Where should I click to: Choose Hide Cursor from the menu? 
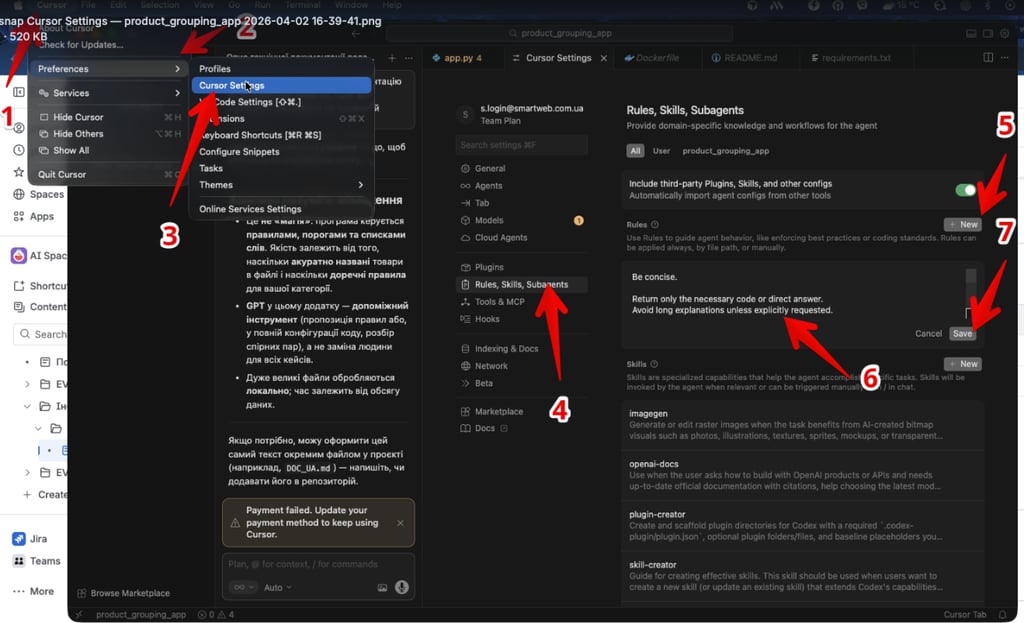click(108, 117)
